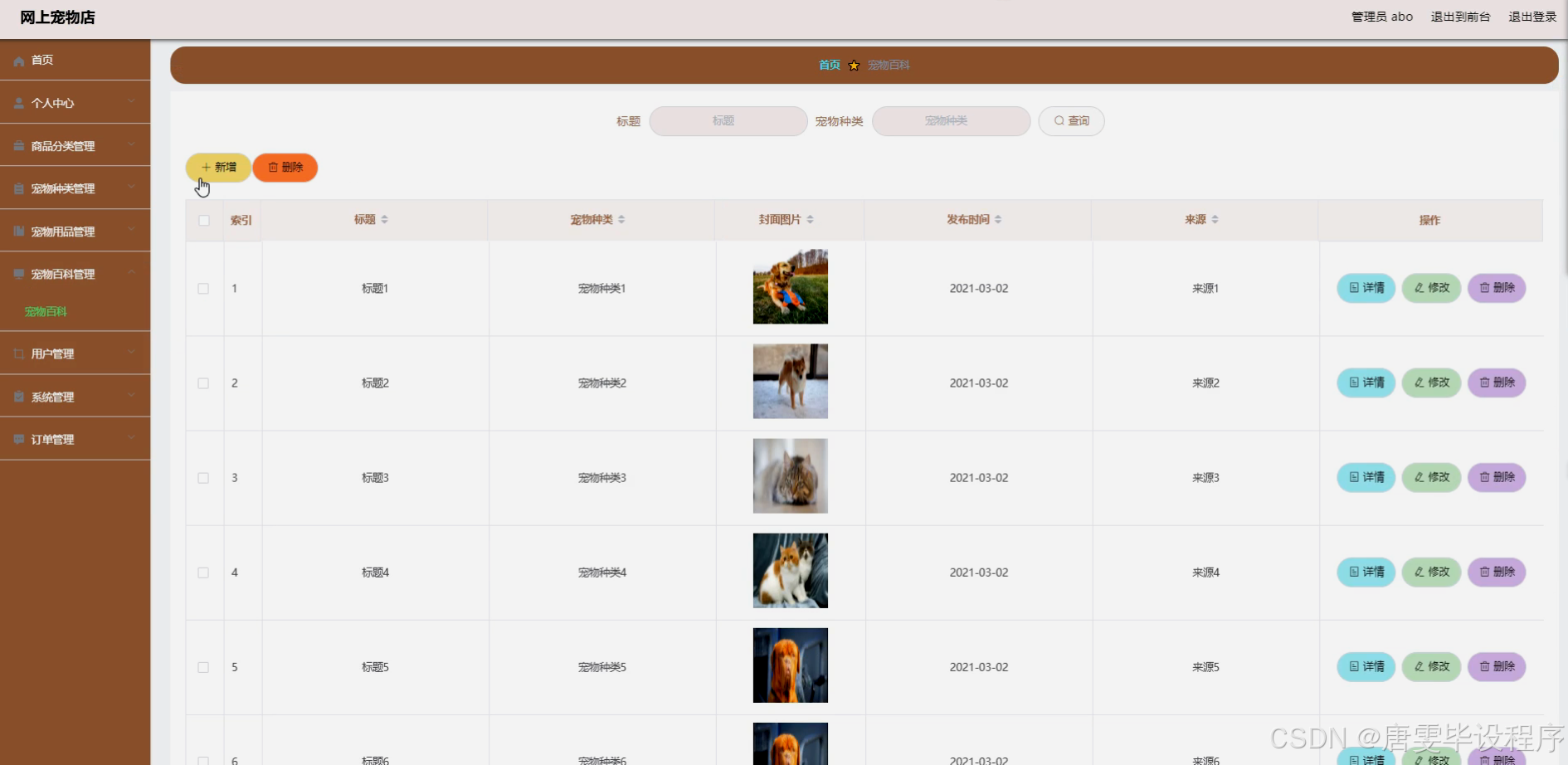Click the star icon in breadcrumb bar

(x=854, y=66)
